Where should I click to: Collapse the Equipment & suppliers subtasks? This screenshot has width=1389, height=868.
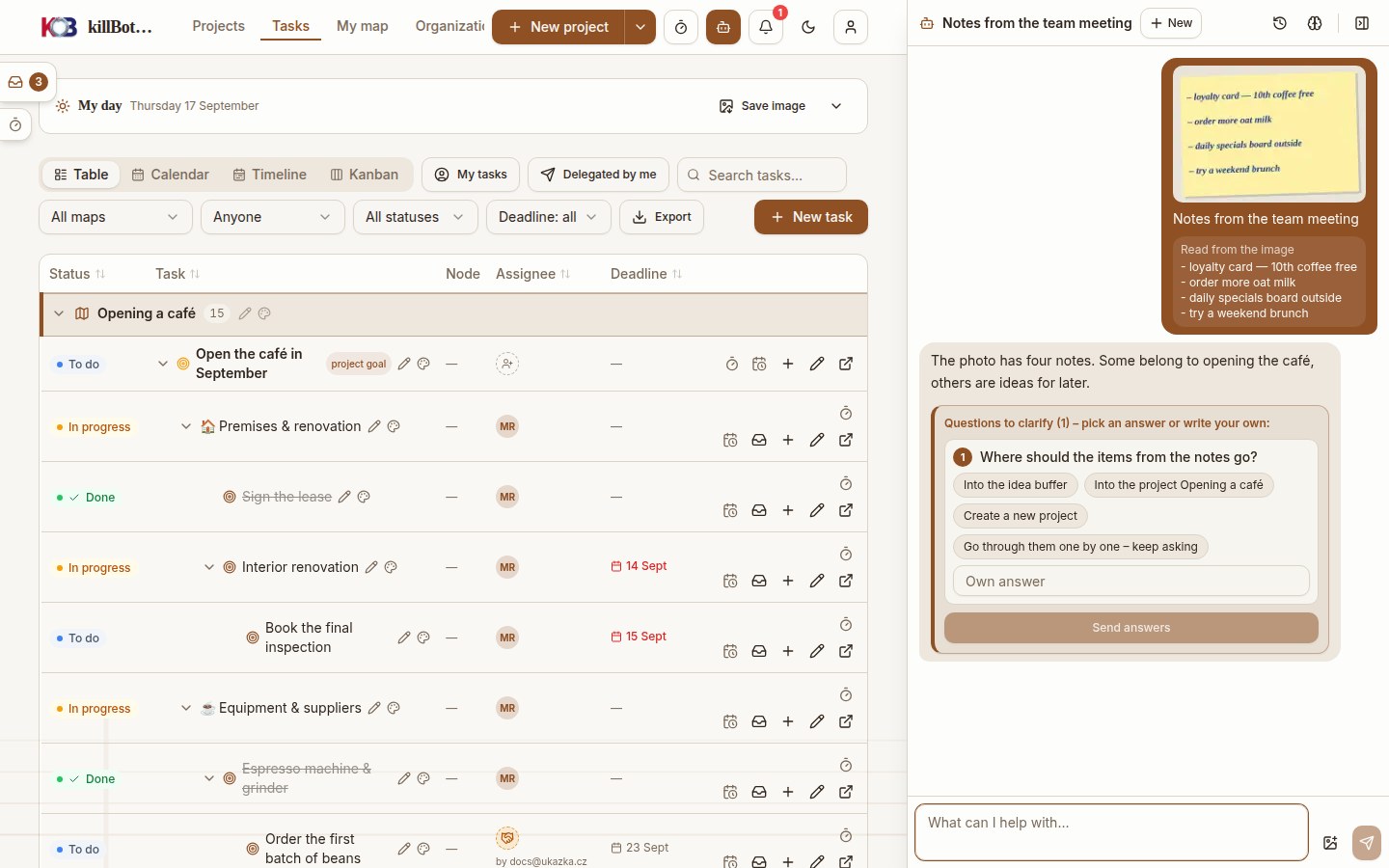tap(186, 708)
